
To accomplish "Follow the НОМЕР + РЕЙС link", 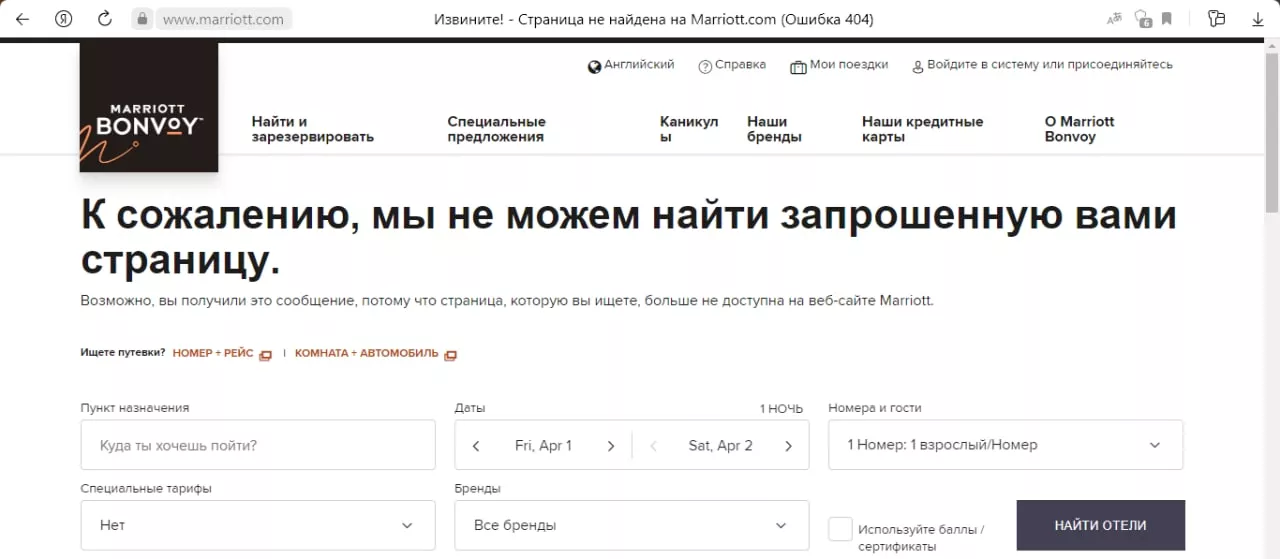I will coord(214,354).
